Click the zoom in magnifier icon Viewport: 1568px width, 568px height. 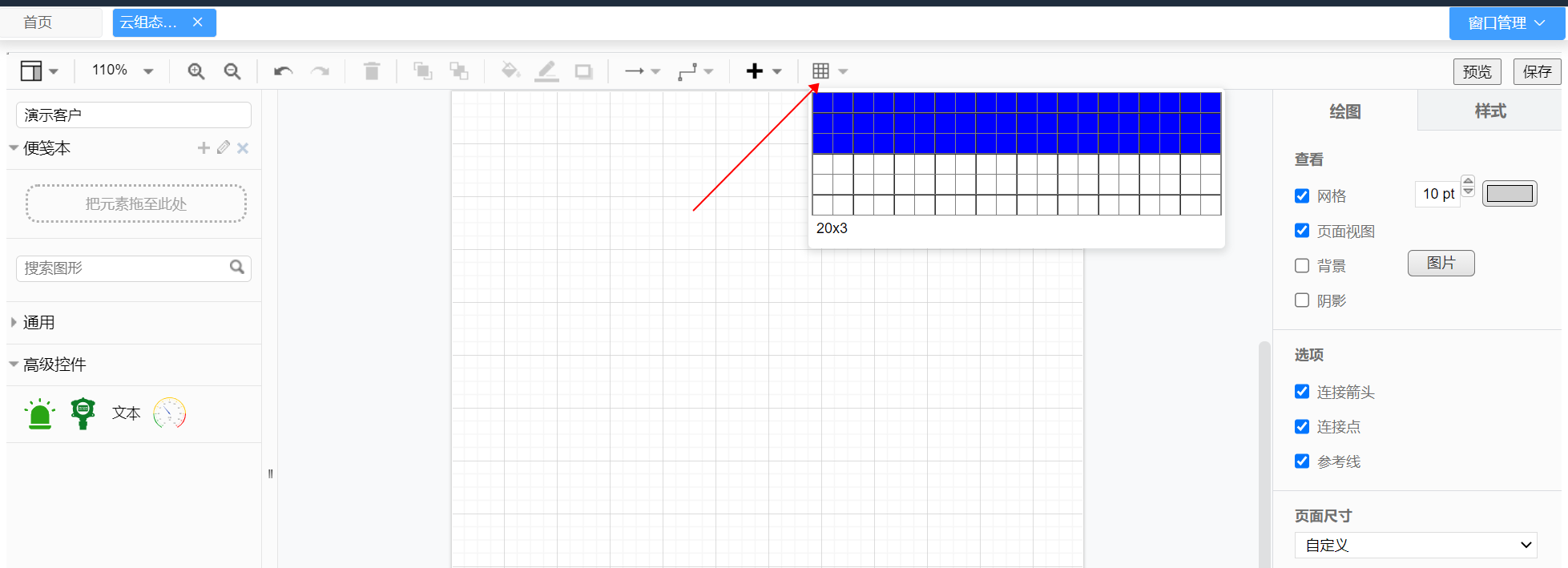[195, 71]
